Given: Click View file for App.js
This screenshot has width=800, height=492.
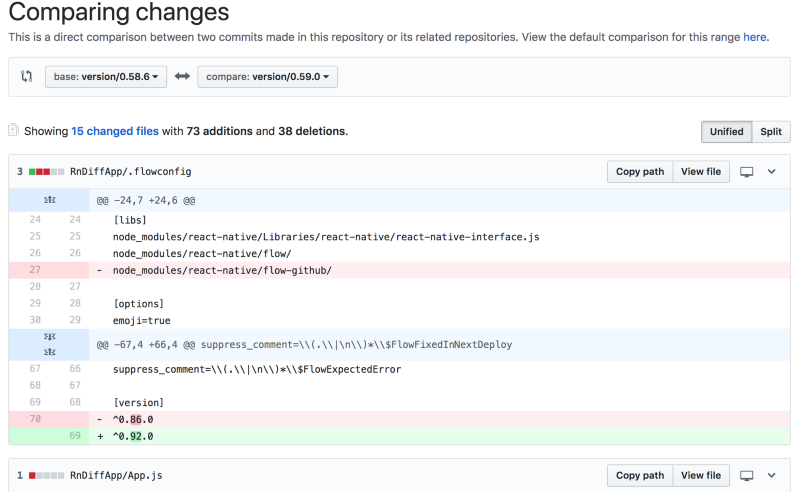Looking at the screenshot, I should pos(700,476).
